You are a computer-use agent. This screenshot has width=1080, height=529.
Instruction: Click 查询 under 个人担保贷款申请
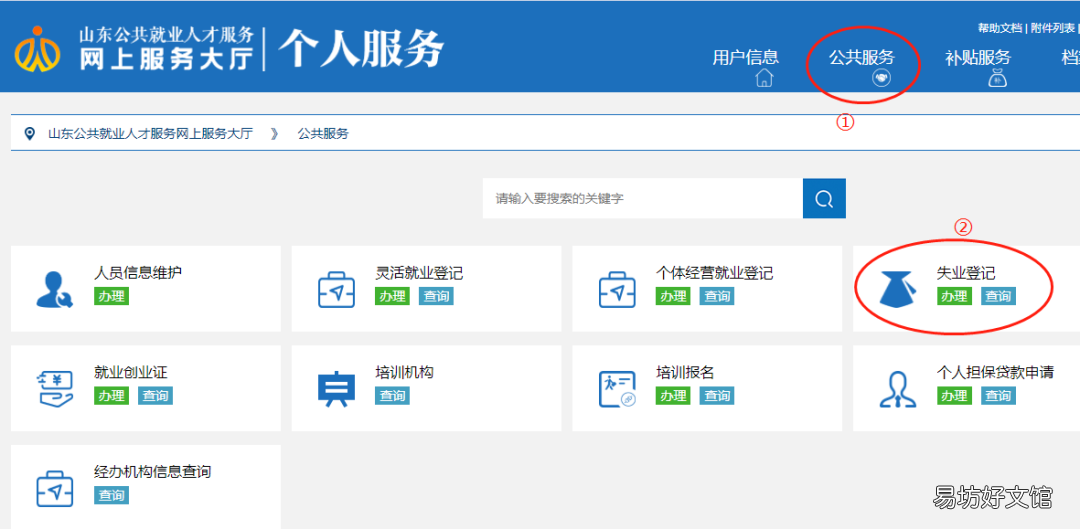[x=998, y=395]
